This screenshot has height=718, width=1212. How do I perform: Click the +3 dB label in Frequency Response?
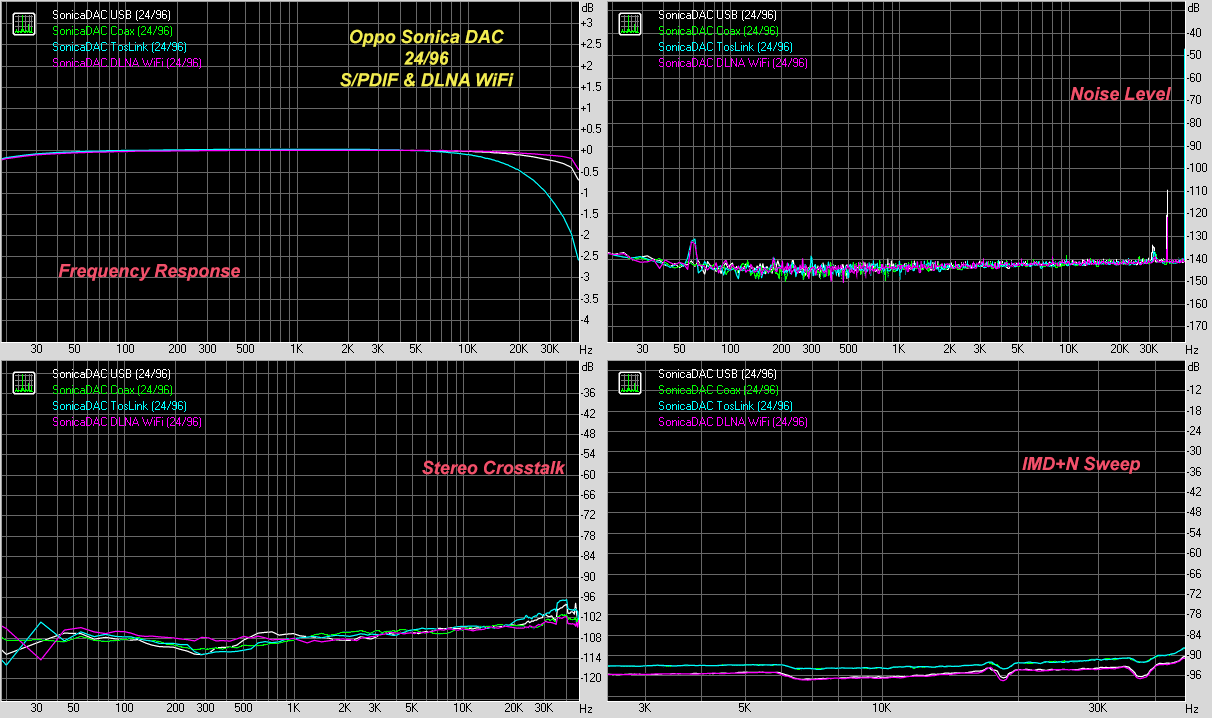pos(589,22)
